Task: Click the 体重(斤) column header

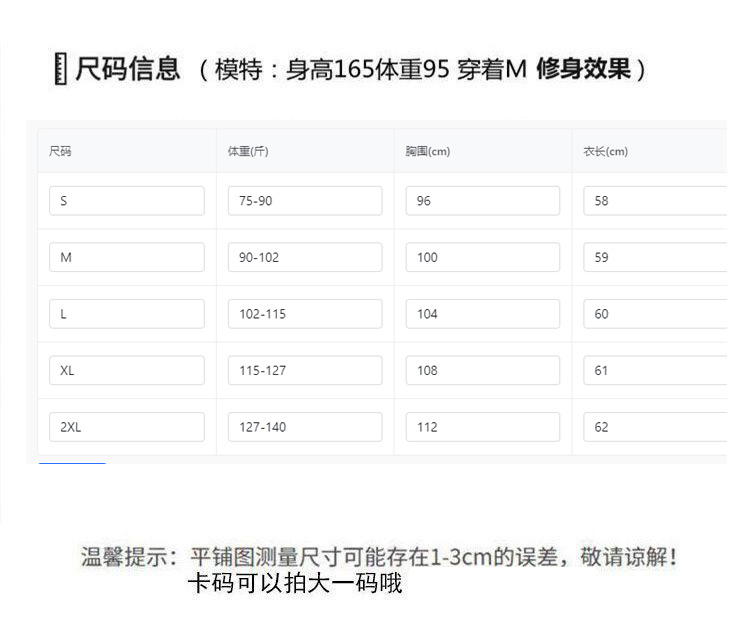Action: point(248,152)
